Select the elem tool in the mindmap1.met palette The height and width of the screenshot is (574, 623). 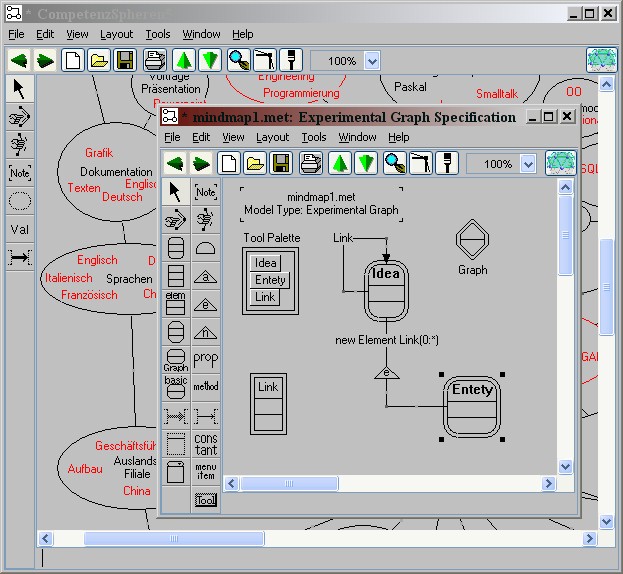coord(176,303)
